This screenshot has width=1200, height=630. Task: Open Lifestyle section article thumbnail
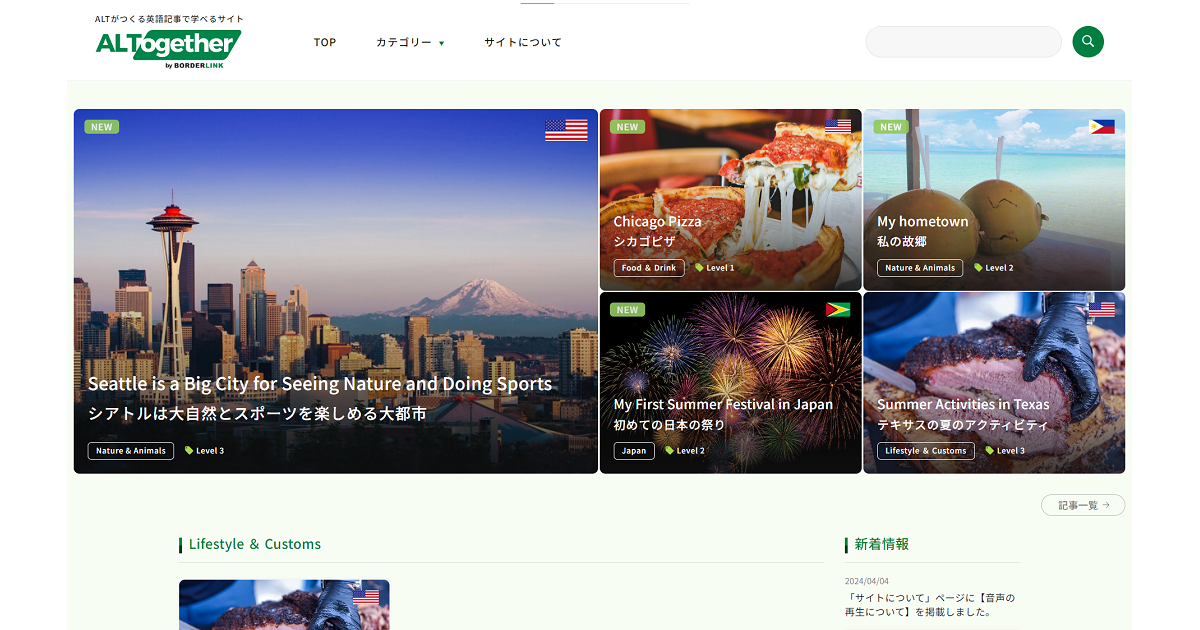tap(284, 605)
